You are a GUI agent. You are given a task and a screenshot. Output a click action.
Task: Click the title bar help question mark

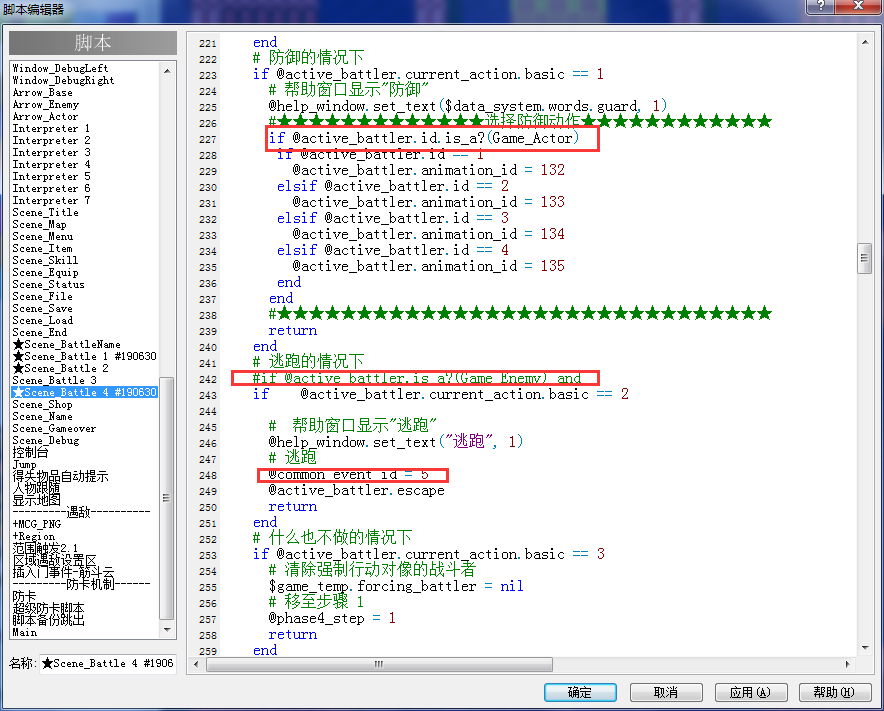click(x=821, y=6)
